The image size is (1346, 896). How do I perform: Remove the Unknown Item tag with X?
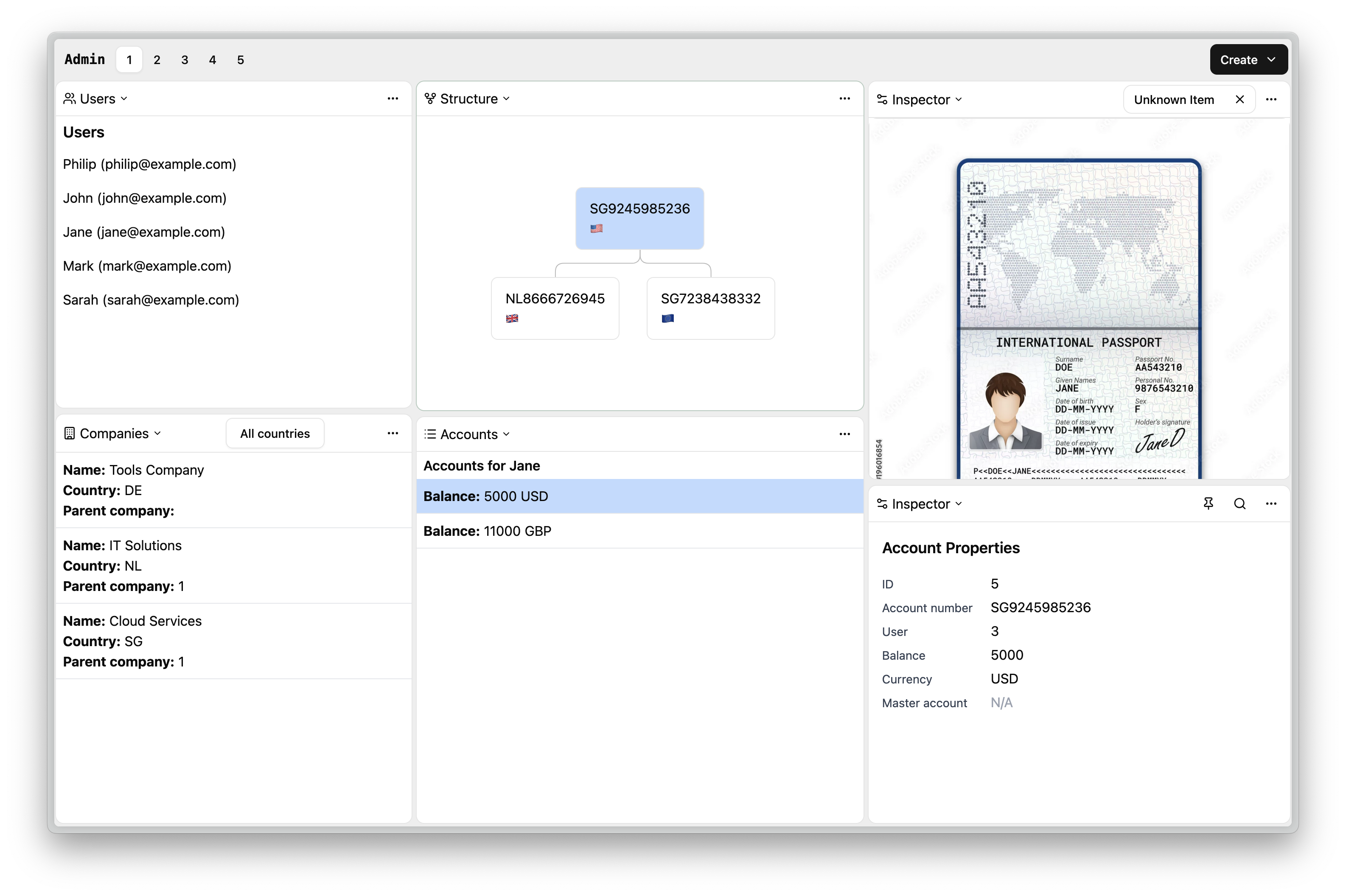1239,99
